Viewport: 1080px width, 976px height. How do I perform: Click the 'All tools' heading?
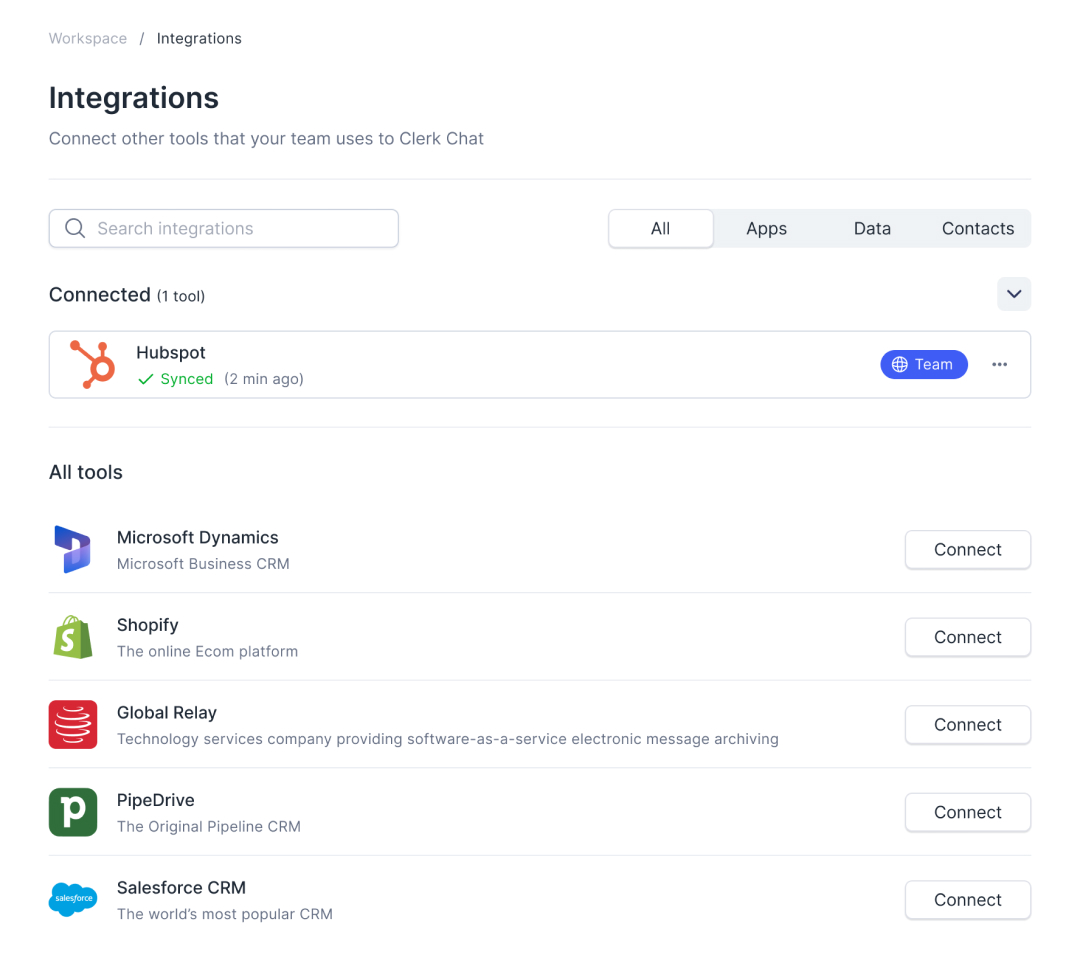click(x=85, y=473)
